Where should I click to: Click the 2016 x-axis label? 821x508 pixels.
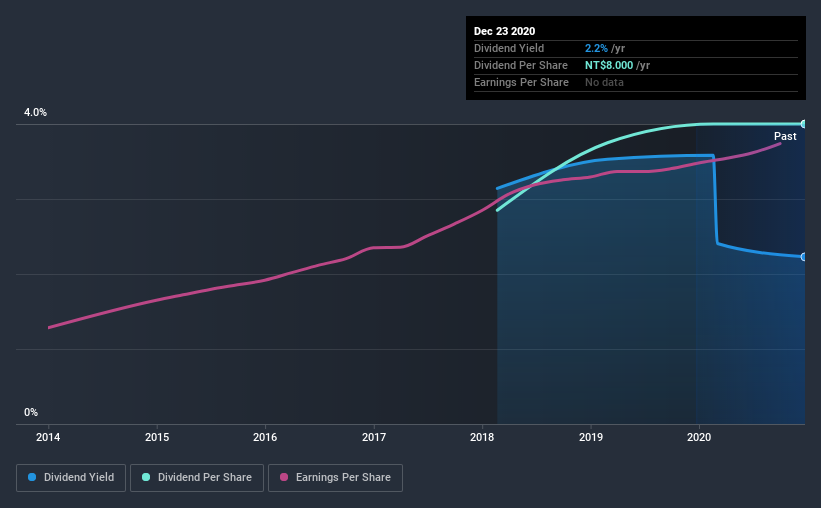point(265,437)
